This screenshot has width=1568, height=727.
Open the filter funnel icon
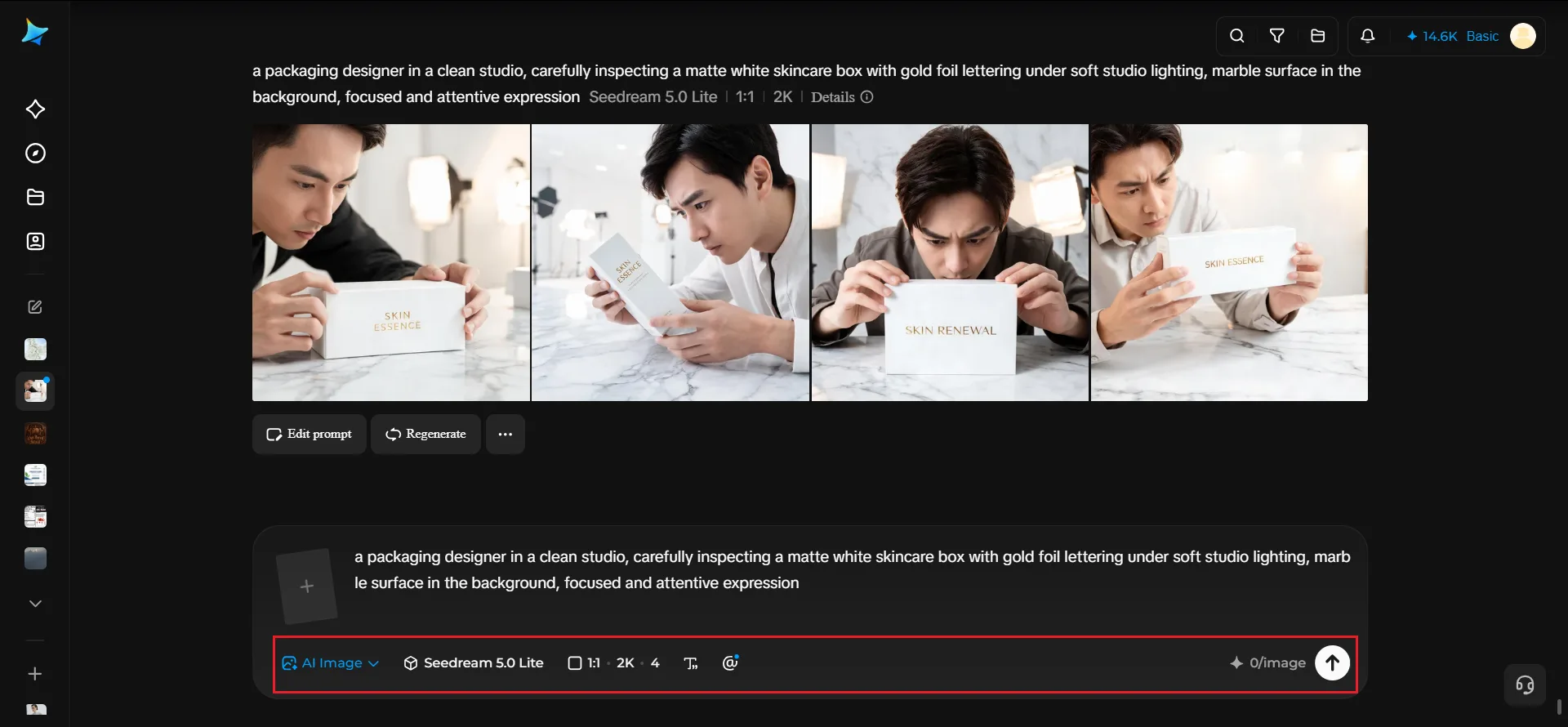click(1277, 36)
